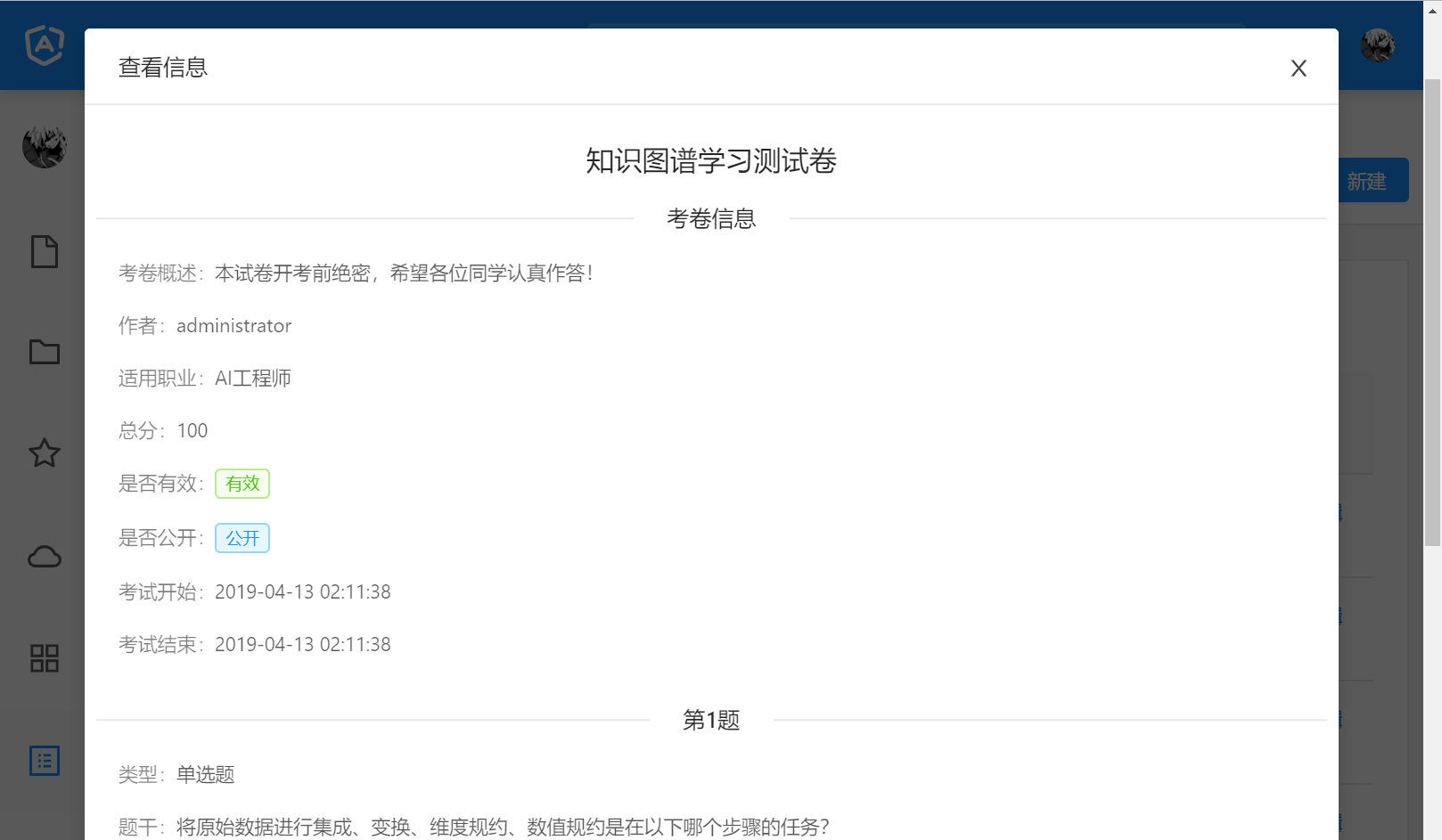Viewport: 1442px width, 840px height.
Task: Open the cloud icon in sidebar
Action: 45,557
